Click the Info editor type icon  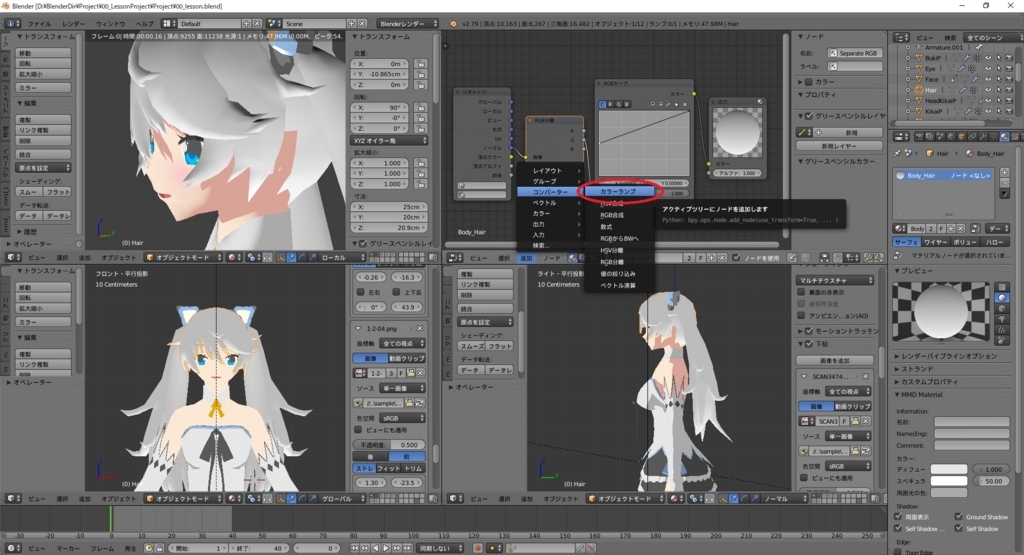13,24
